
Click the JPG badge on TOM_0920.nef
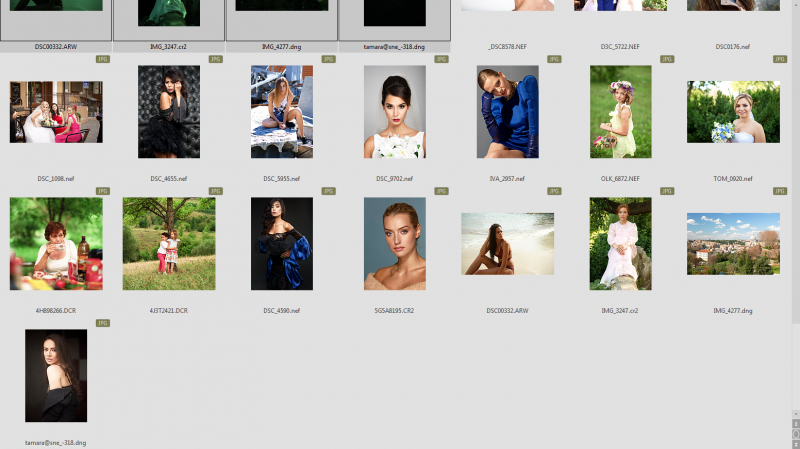[780, 59]
